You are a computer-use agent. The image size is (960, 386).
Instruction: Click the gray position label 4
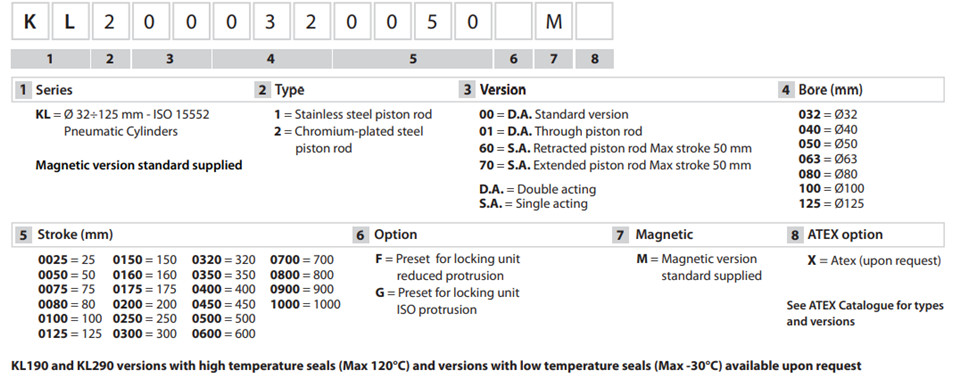click(x=272, y=59)
